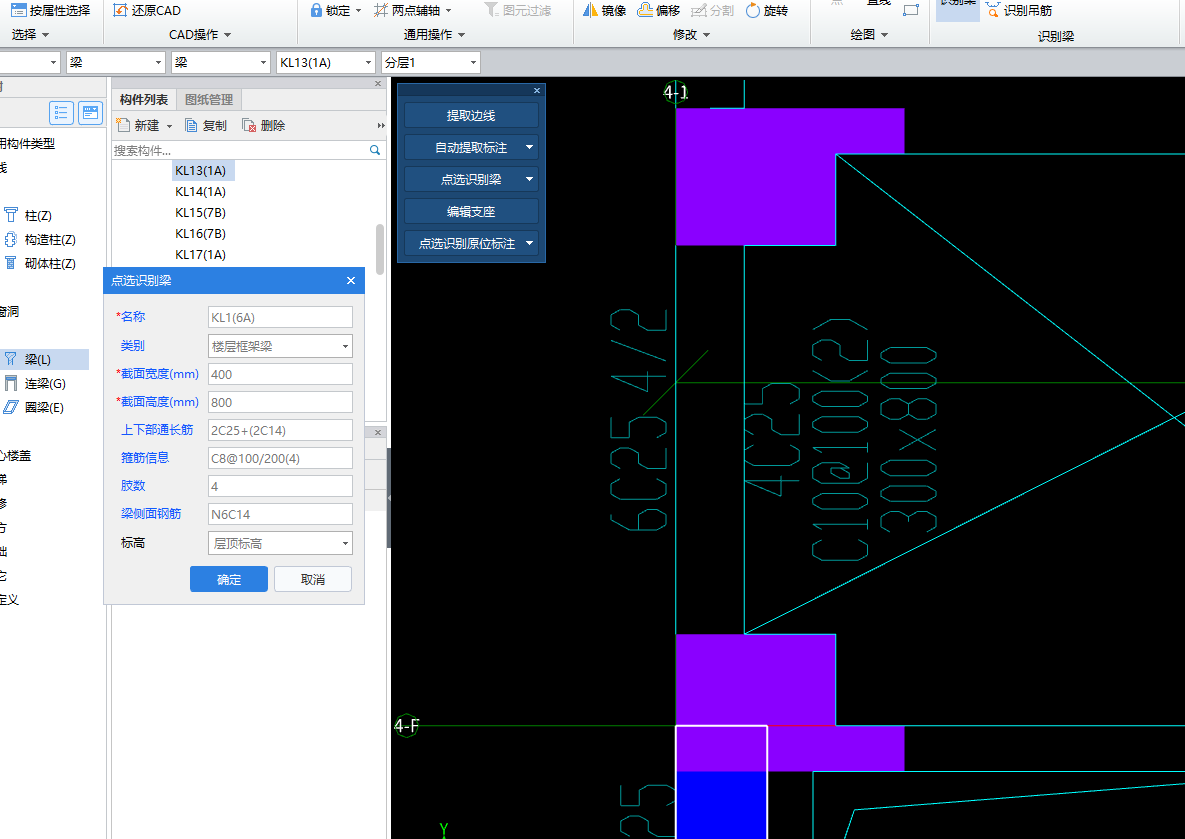Click the 还原CAD tool
Screen dimensions: 1185x839
(x=147, y=10)
